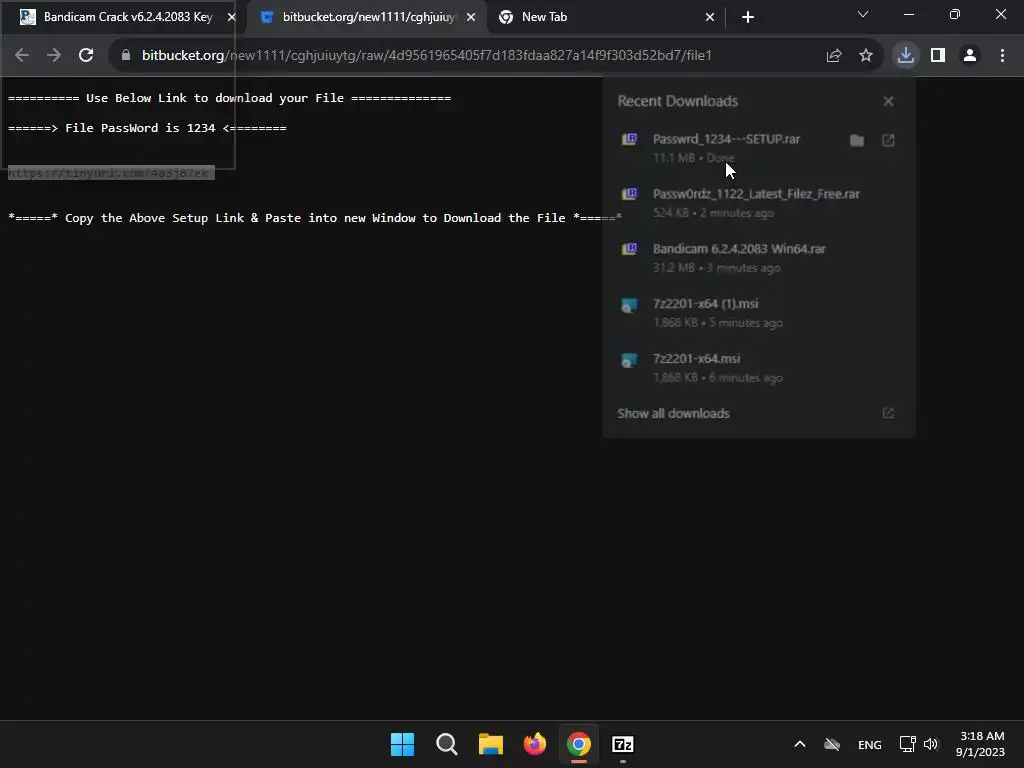Click 7z2201-x64.msi installer icon
1024x768 pixels.
point(629,360)
